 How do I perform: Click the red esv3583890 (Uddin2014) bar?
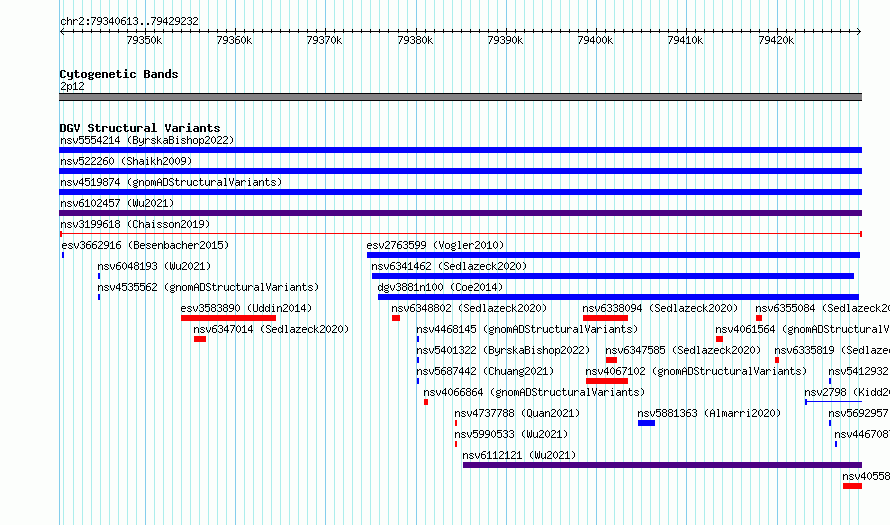228,318
